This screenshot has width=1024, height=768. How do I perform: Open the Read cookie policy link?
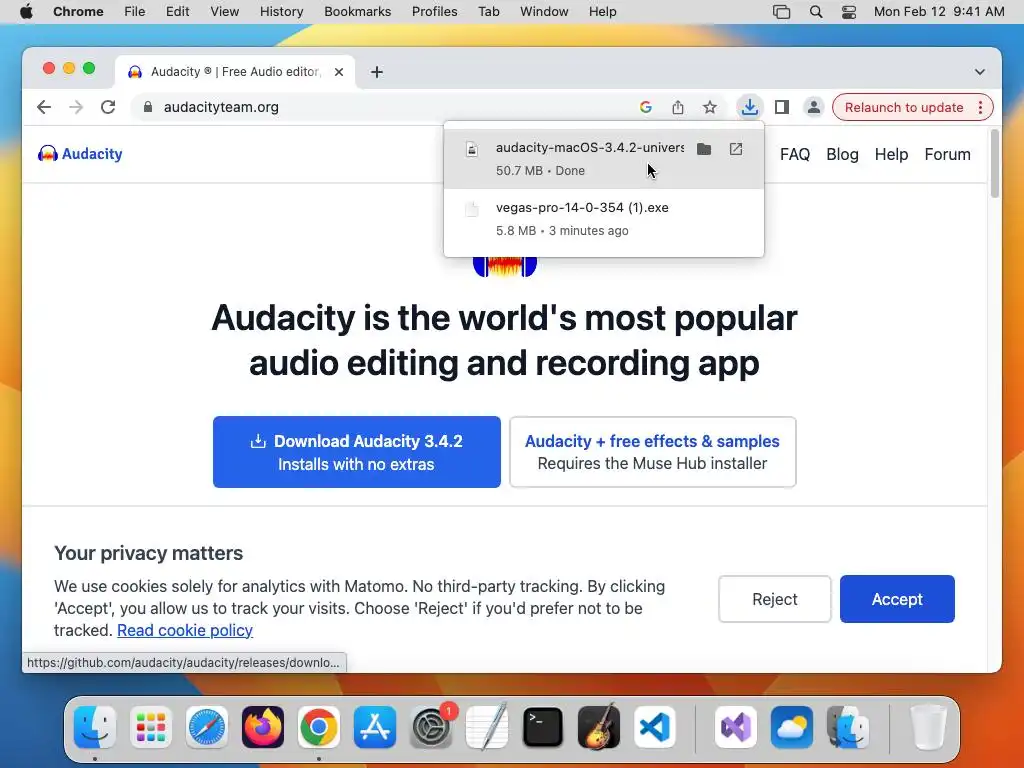click(x=185, y=630)
